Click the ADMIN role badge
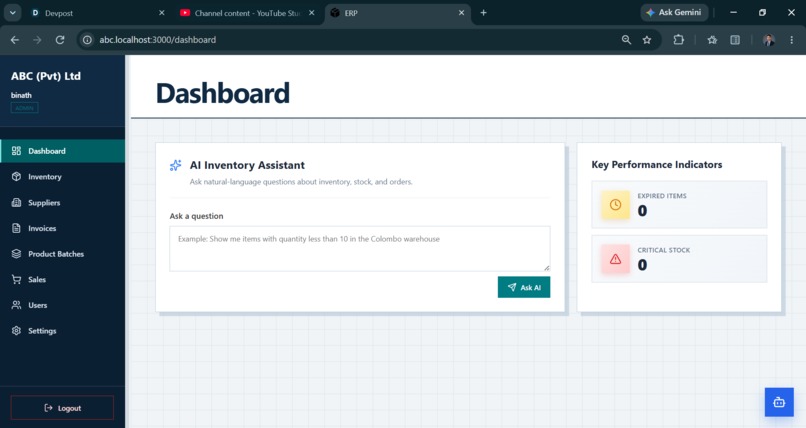The height and width of the screenshot is (428, 806). pos(24,108)
